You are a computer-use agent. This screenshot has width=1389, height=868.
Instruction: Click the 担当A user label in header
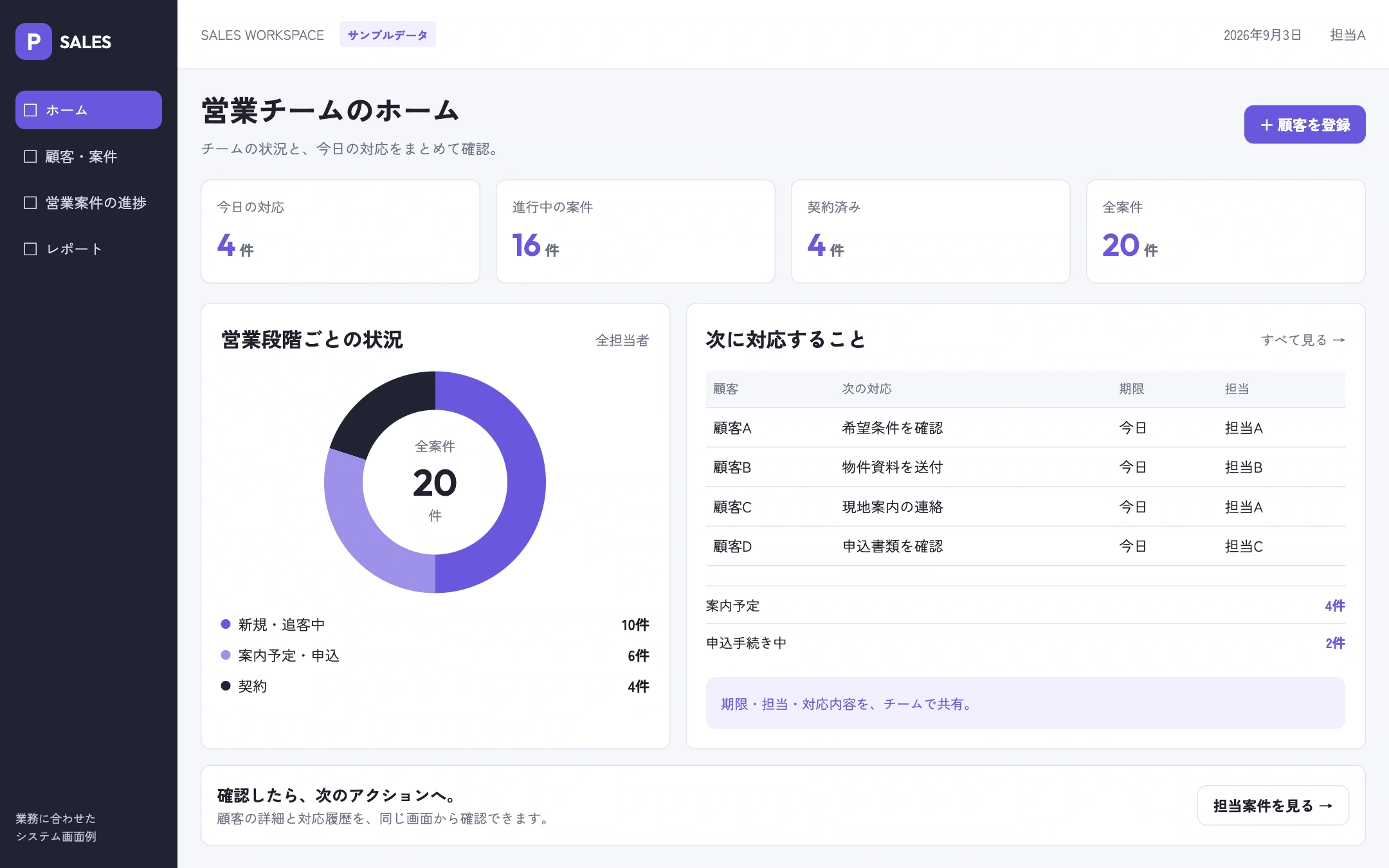[x=1348, y=35]
